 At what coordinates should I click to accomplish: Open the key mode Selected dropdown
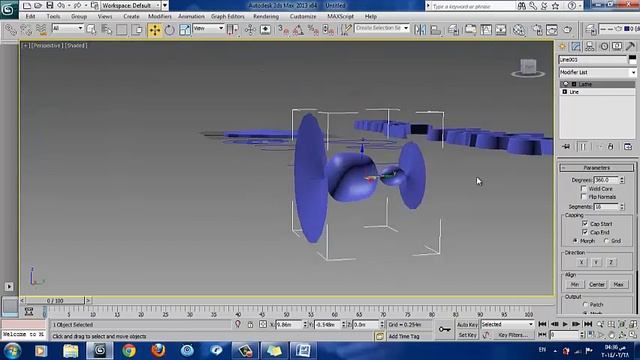[x=507, y=324]
